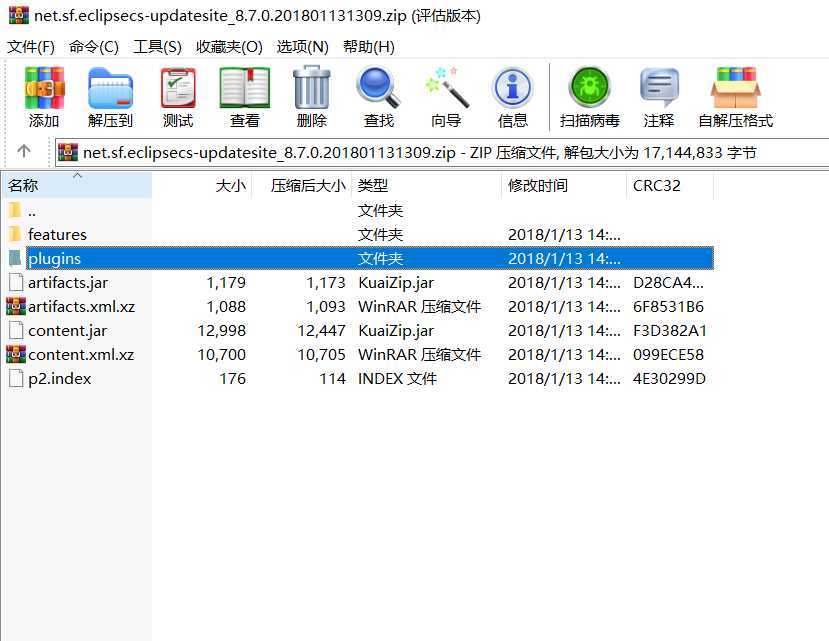Sort by 压缩后大小 column header
The height and width of the screenshot is (641, 829).
(x=302, y=186)
